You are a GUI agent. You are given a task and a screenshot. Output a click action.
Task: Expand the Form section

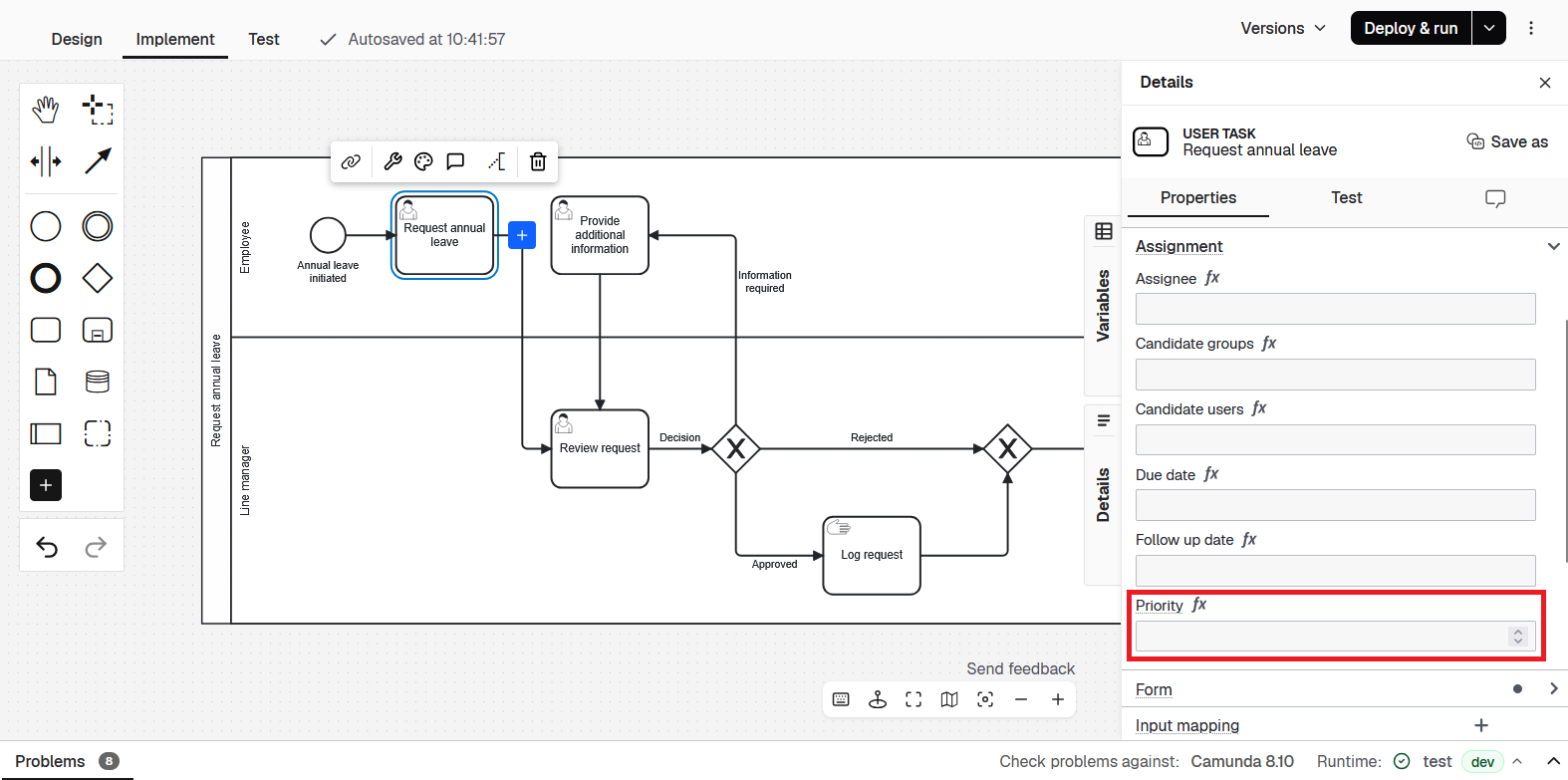pos(1553,688)
